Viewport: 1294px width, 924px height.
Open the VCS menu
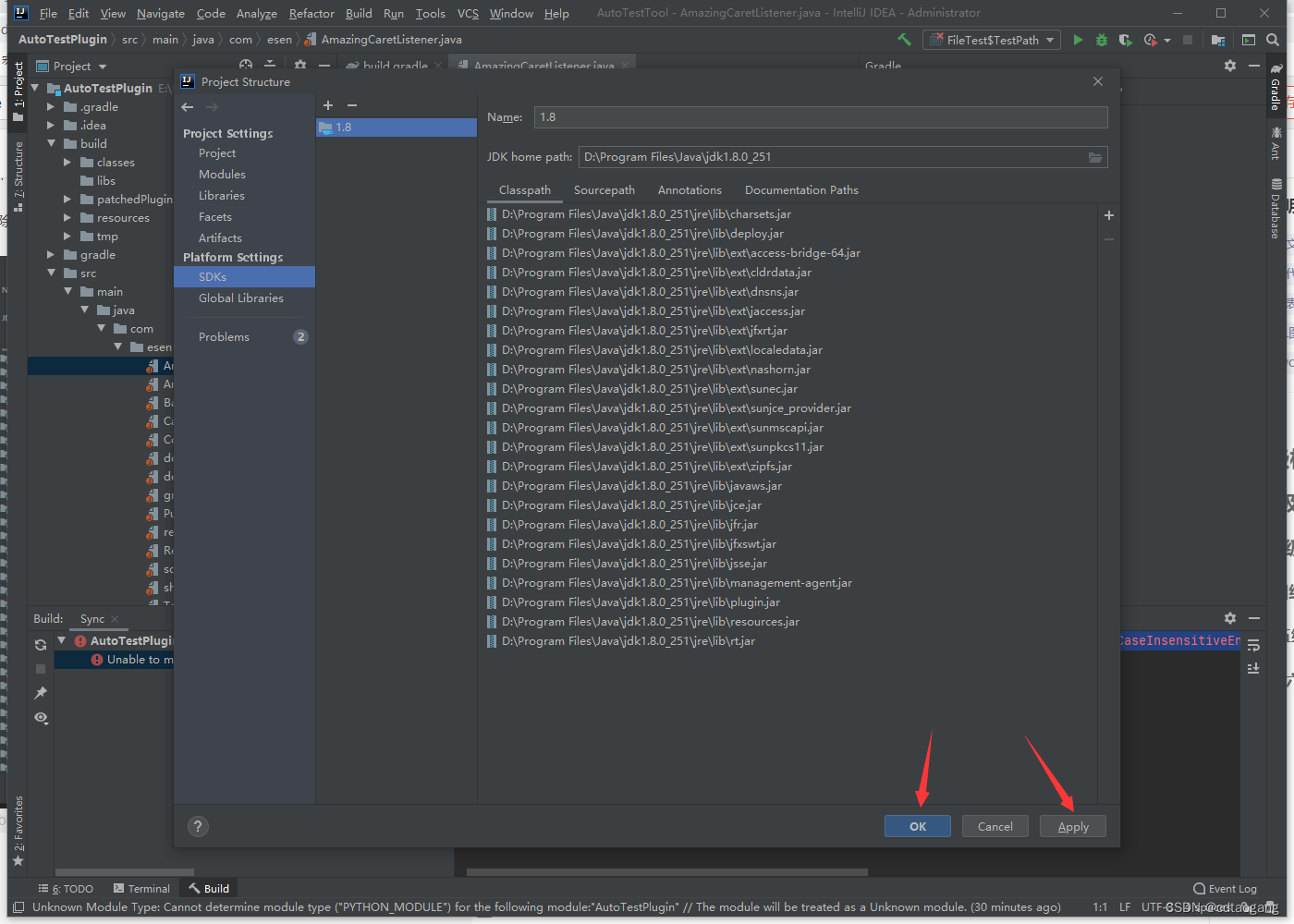[468, 13]
